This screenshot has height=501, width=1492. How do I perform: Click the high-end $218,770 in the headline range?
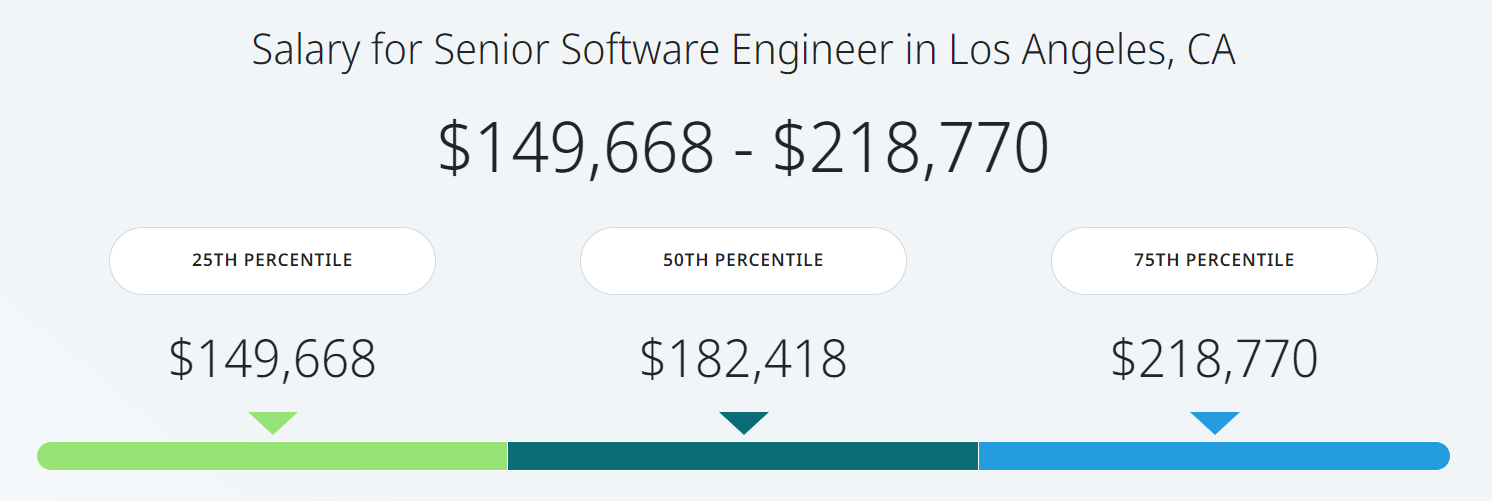click(x=911, y=148)
